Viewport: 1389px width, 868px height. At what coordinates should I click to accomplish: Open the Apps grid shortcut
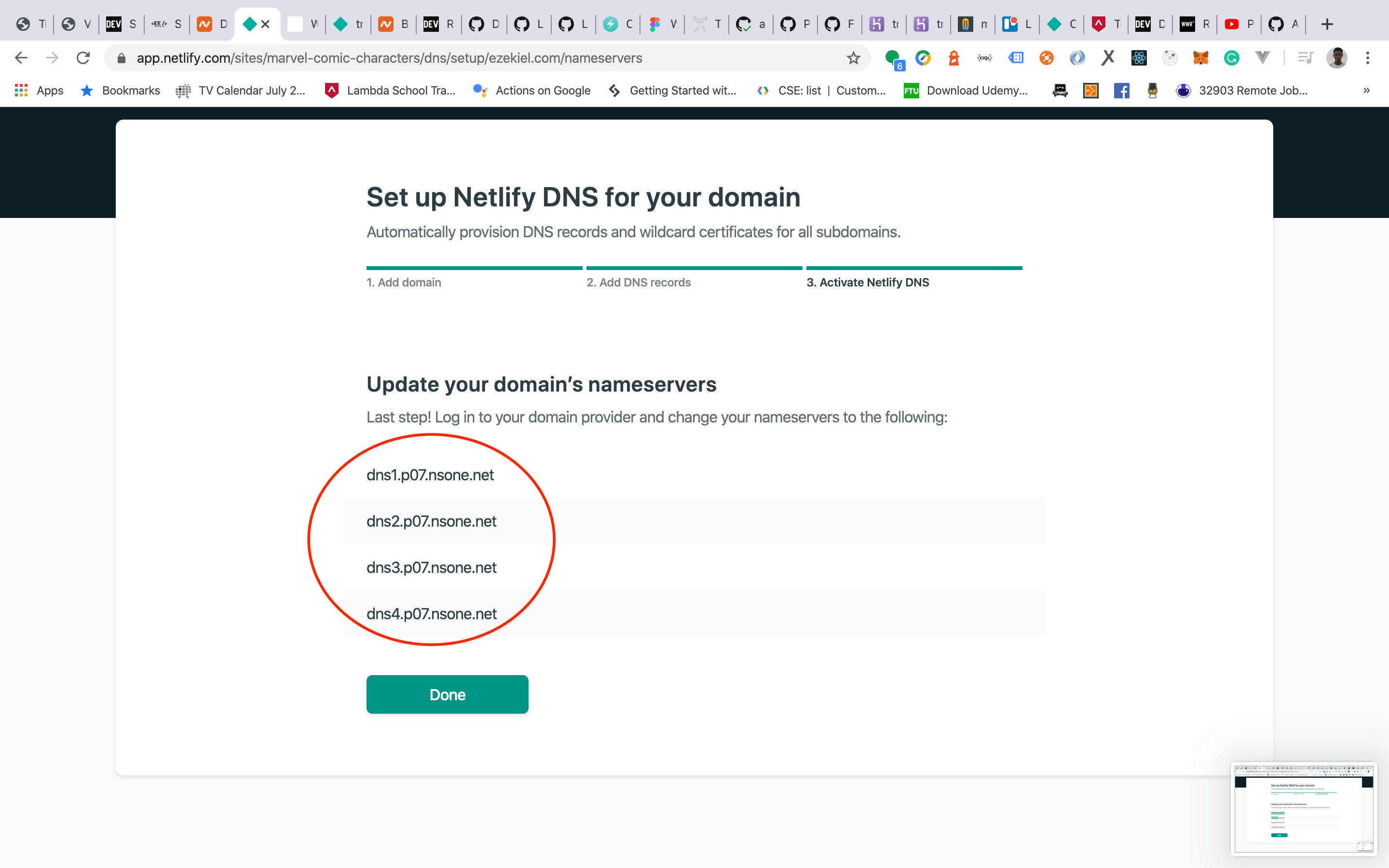pyautogui.click(x=39, y=90)
